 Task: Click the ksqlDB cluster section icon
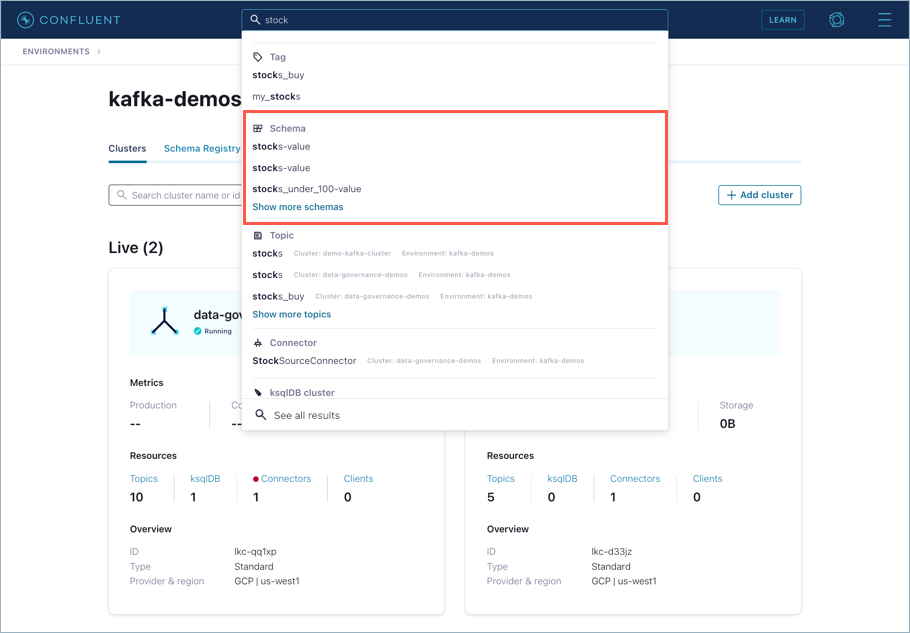[x=261, y=391]
